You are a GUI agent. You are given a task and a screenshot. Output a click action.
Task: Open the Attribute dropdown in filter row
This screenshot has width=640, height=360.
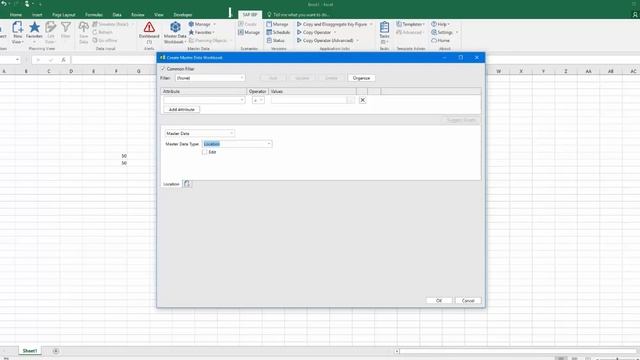click(x=204, y=100)
